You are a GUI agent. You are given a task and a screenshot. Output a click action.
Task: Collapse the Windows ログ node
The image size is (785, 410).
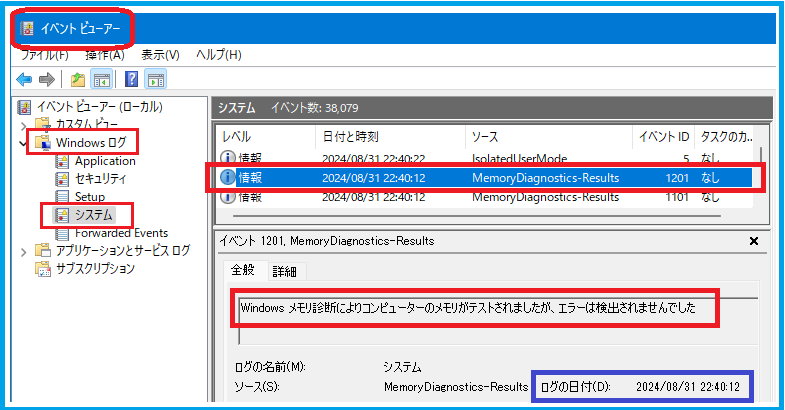[23, 143]
